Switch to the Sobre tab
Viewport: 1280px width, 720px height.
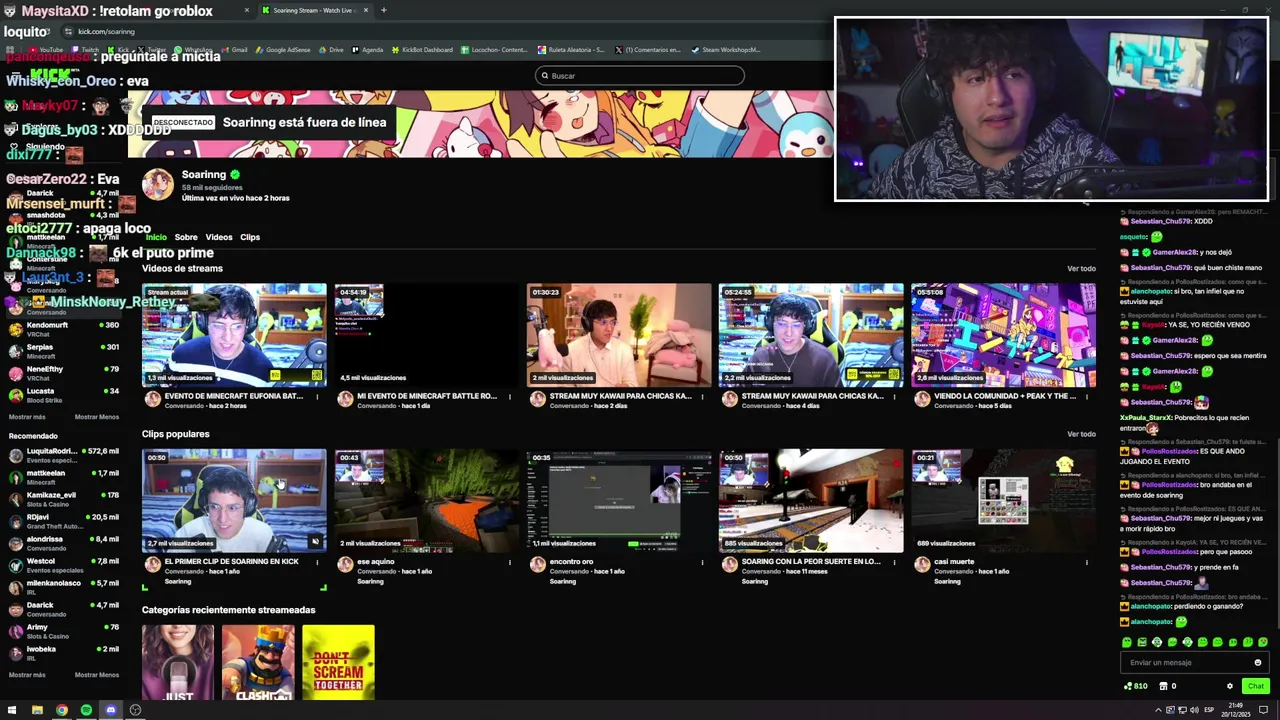[x=186, y=237]
